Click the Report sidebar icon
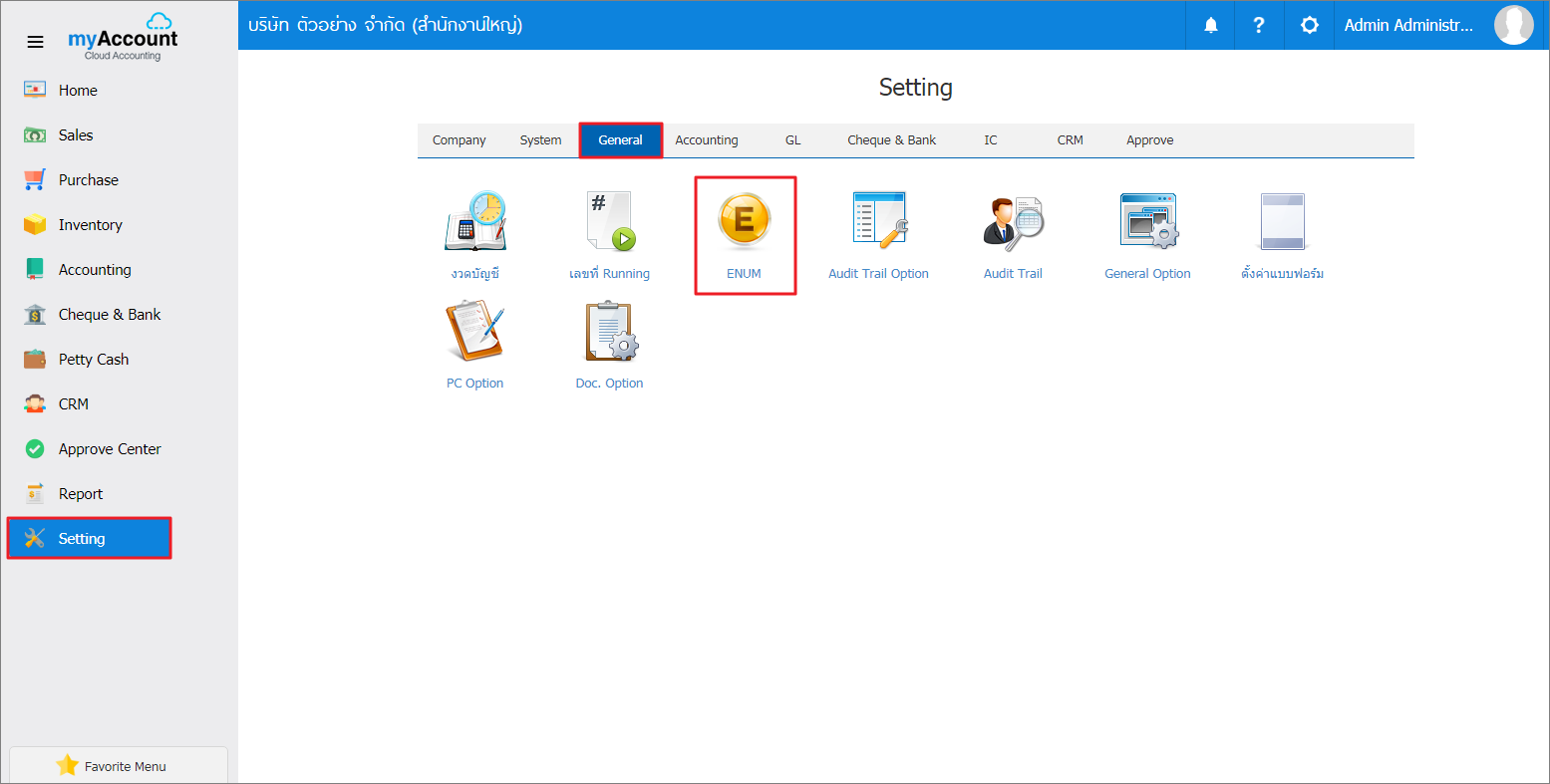Screen dimensions: 1550x784 pyautogui.click(x=35, y=493)
